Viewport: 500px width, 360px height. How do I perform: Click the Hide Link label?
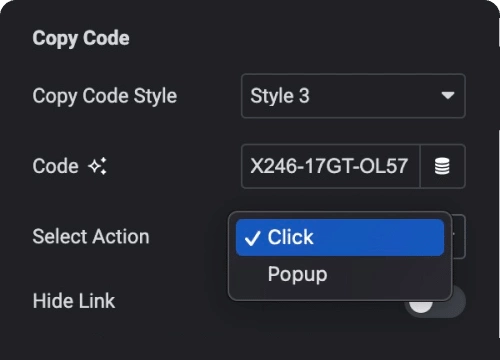[74, 301]
